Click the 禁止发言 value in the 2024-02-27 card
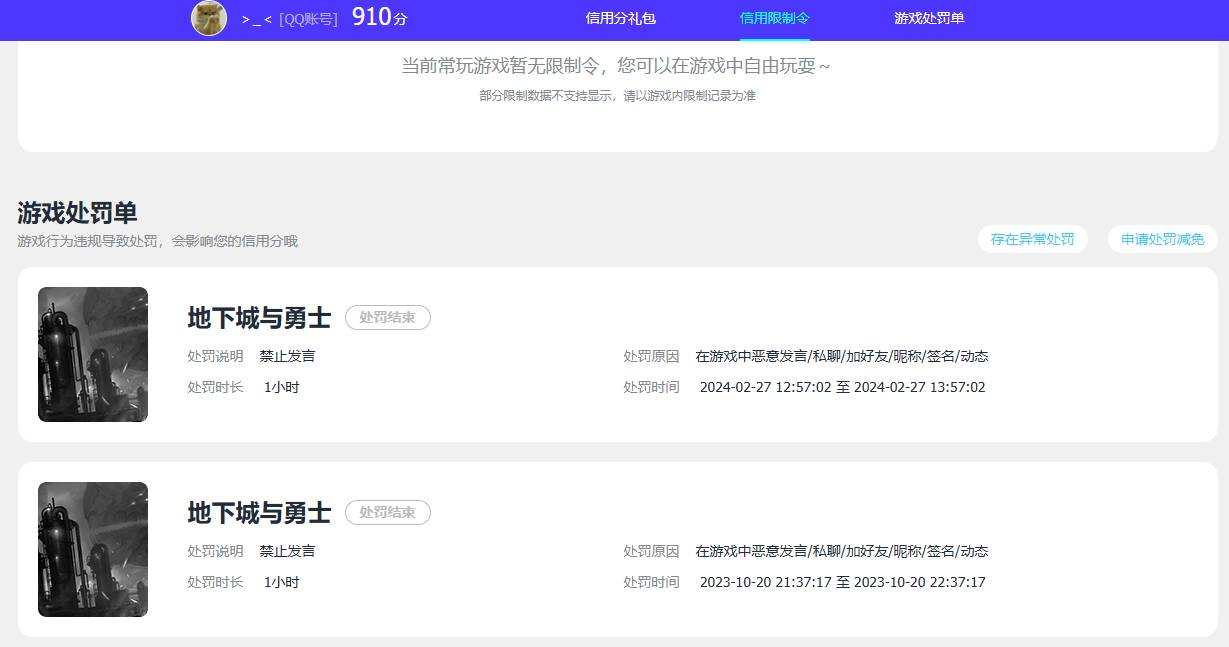Image resolution: width=1229 pixels, height=647 pixels. [287, 356]
